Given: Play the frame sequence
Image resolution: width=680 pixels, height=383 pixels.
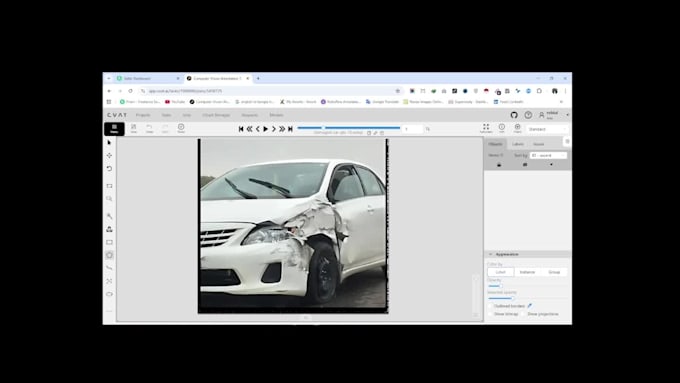Looking at the screenshot, I should (x=265, y=129).
